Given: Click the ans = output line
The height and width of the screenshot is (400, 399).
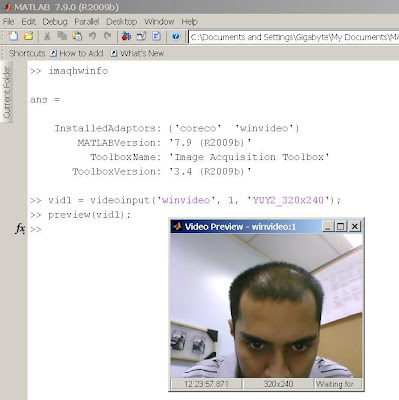Looking at the screenshot, I should click(45, 100).
